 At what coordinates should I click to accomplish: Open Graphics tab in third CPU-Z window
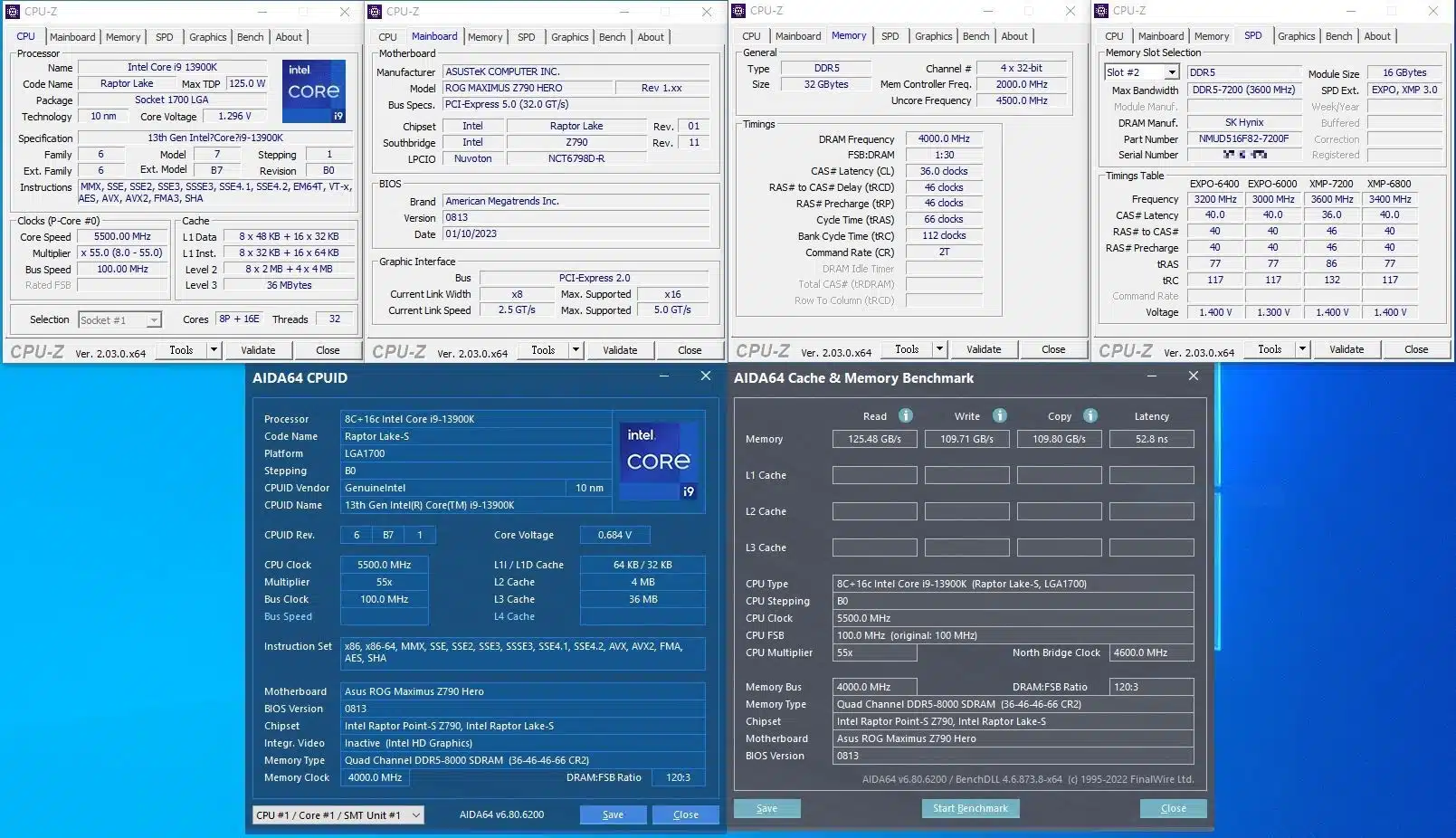pyautogui.click(x=933, y=36)
